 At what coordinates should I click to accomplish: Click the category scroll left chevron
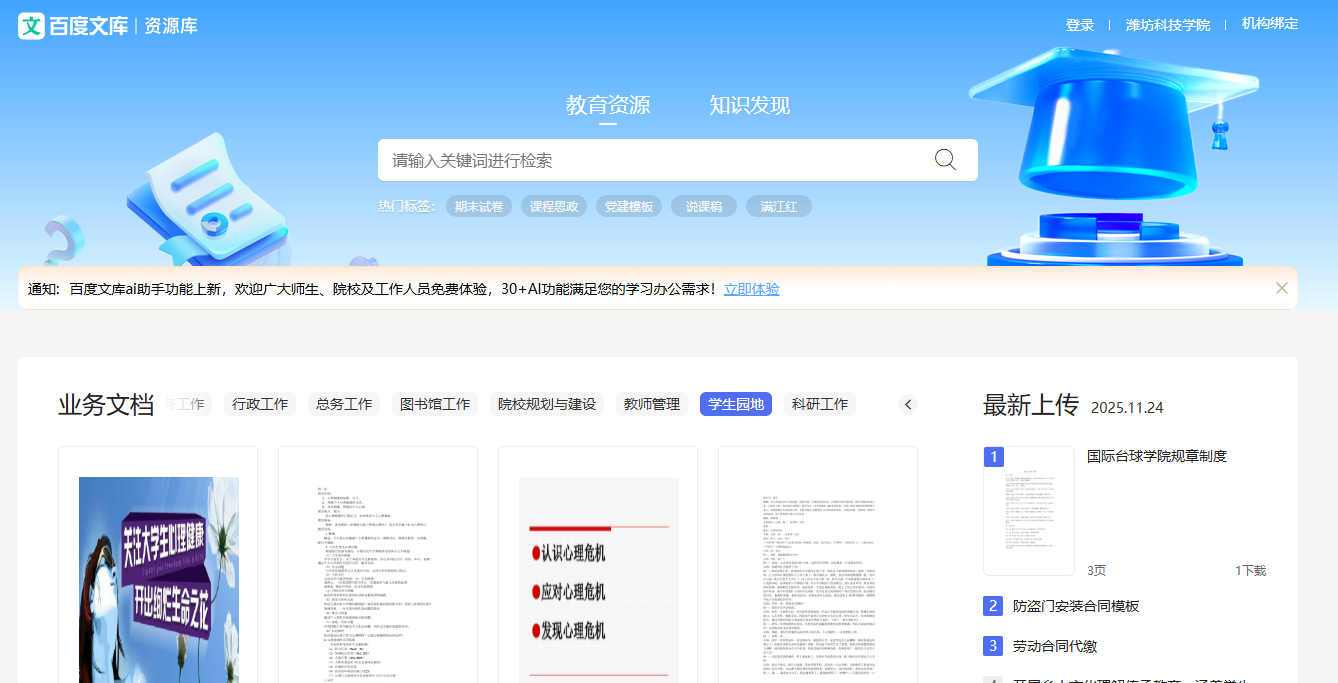coord(908,404)
